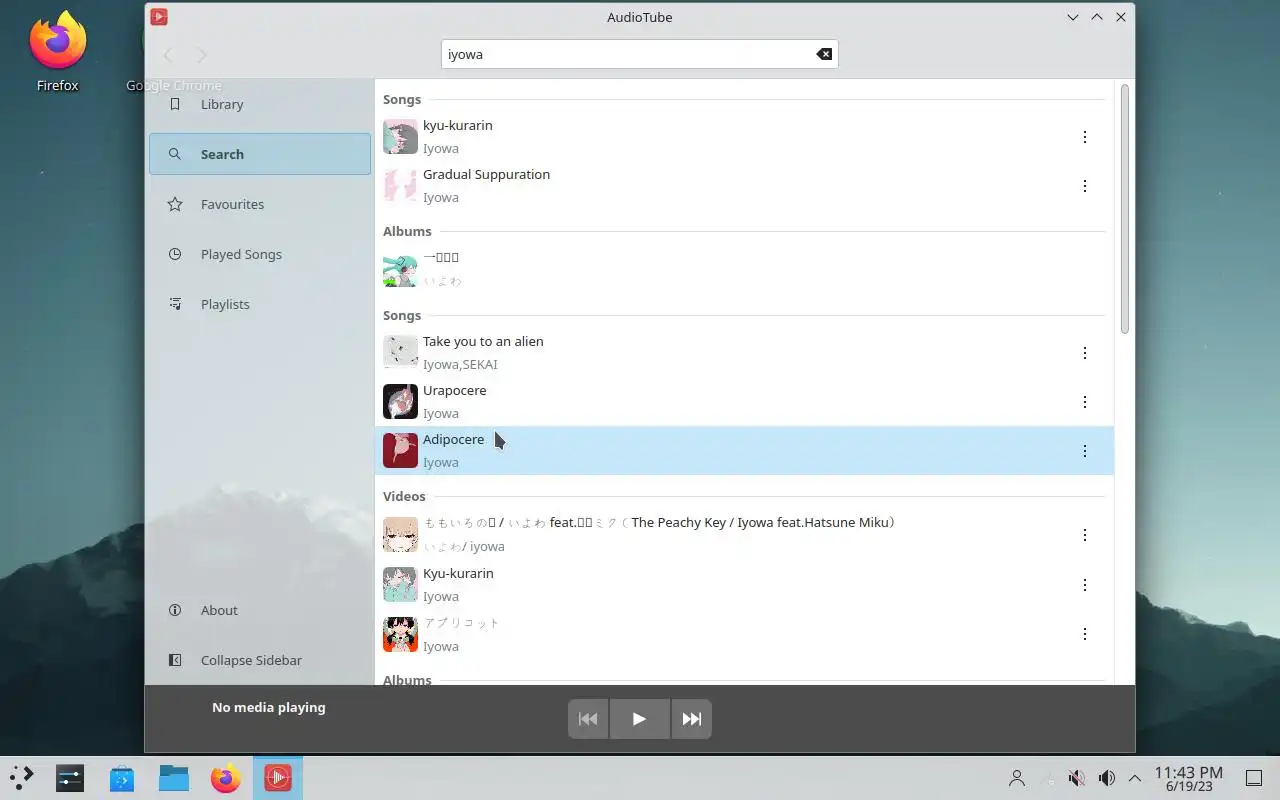The image size is (1280, 800).
Task: Clear the search field text
Action: tap(824, 54)
